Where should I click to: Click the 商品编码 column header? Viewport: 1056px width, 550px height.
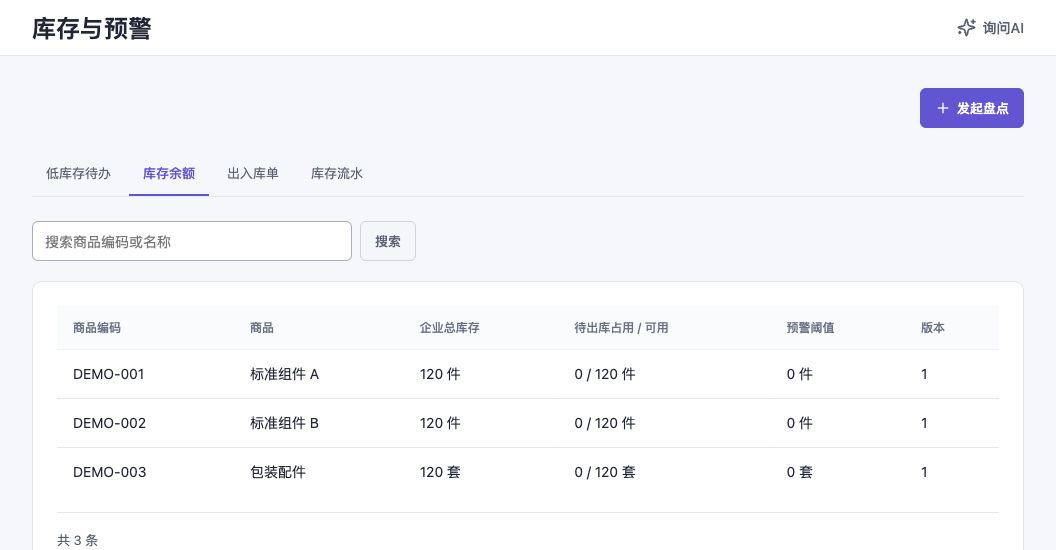(x=97, y=328)
